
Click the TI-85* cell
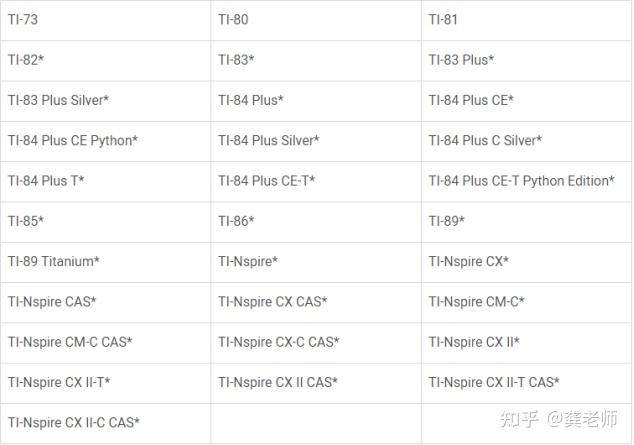(x=106, y=222)
